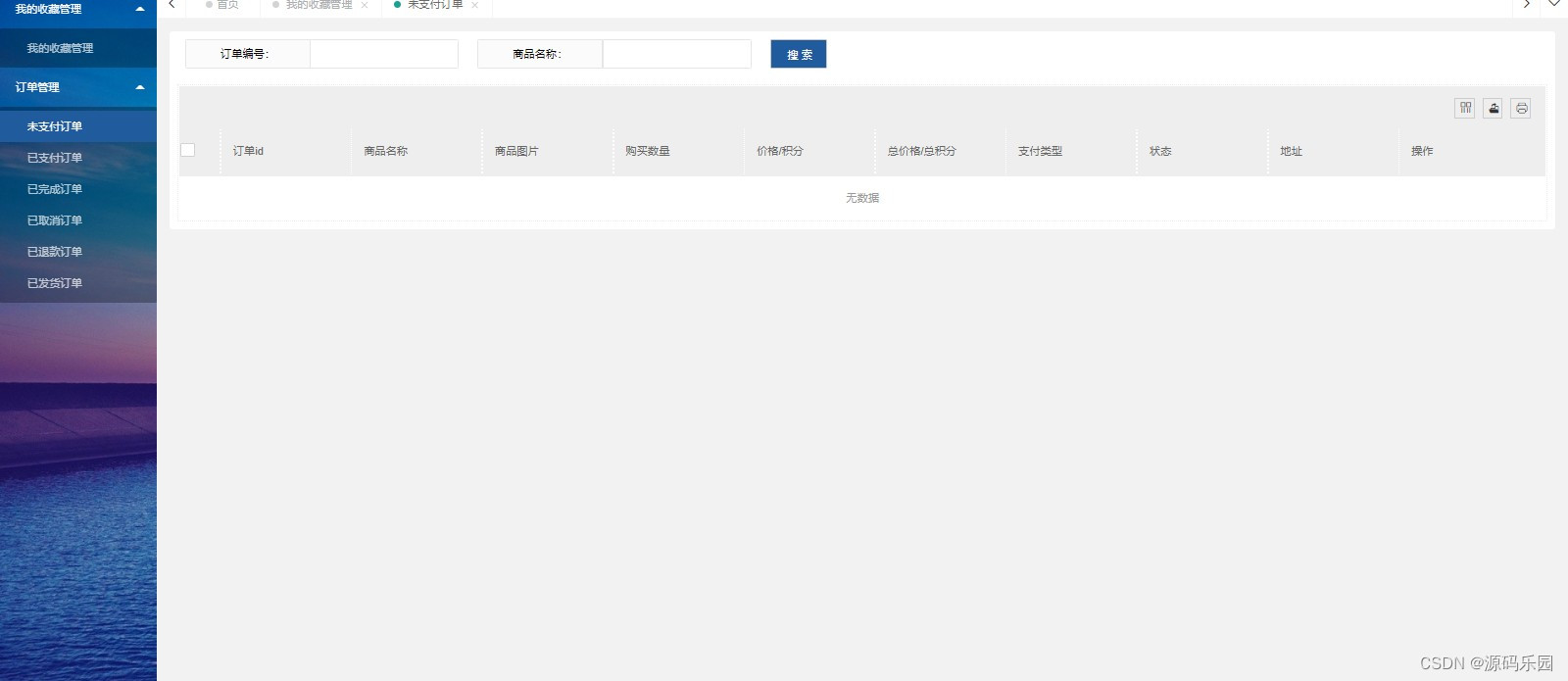Select the 未支付订单 tab
This screenshot has height=681, width=1568.
435,5
